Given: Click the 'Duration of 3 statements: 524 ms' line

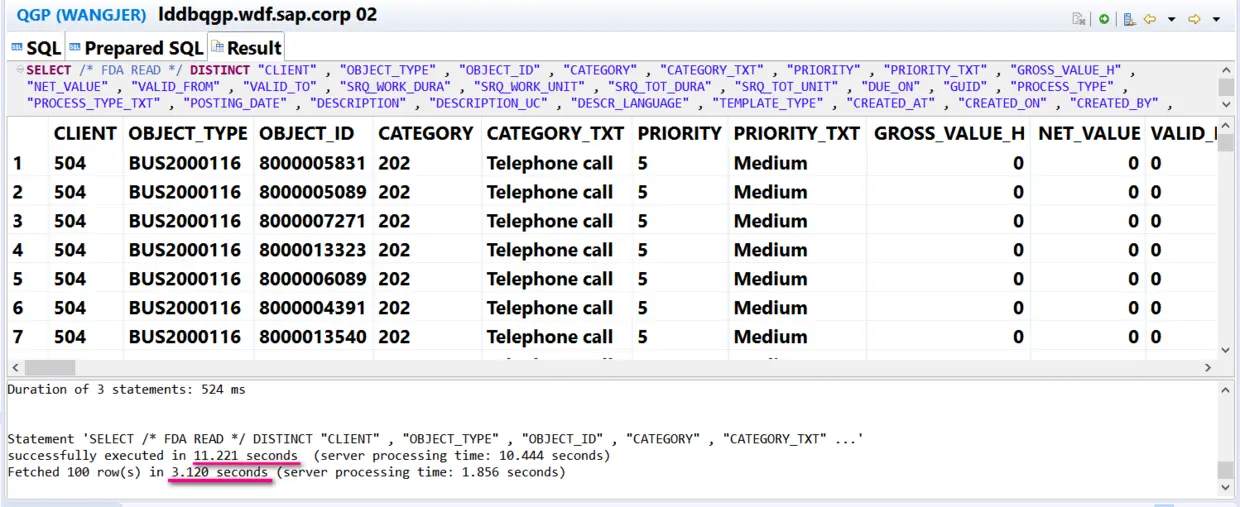Looking at the screenshot, I should 126,389.
